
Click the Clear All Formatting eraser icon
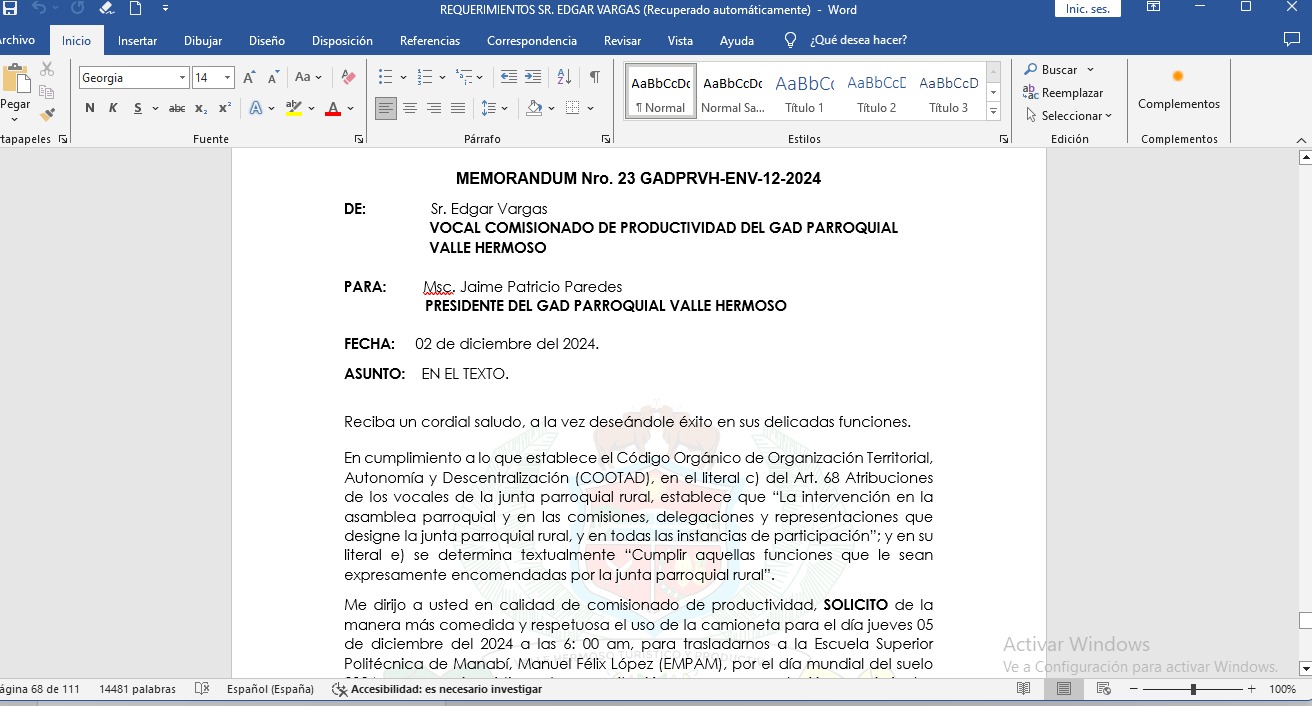pos(348,77)
